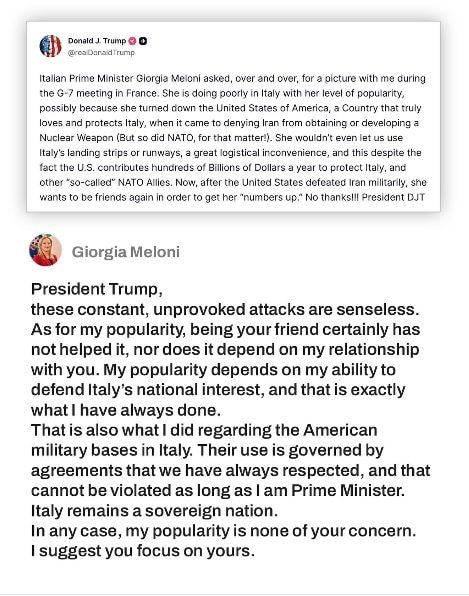The image size is (469, 596).
Task: Open the @realDonaldTrump handle link
Action: pyautogui.click(x=101, y=52)
